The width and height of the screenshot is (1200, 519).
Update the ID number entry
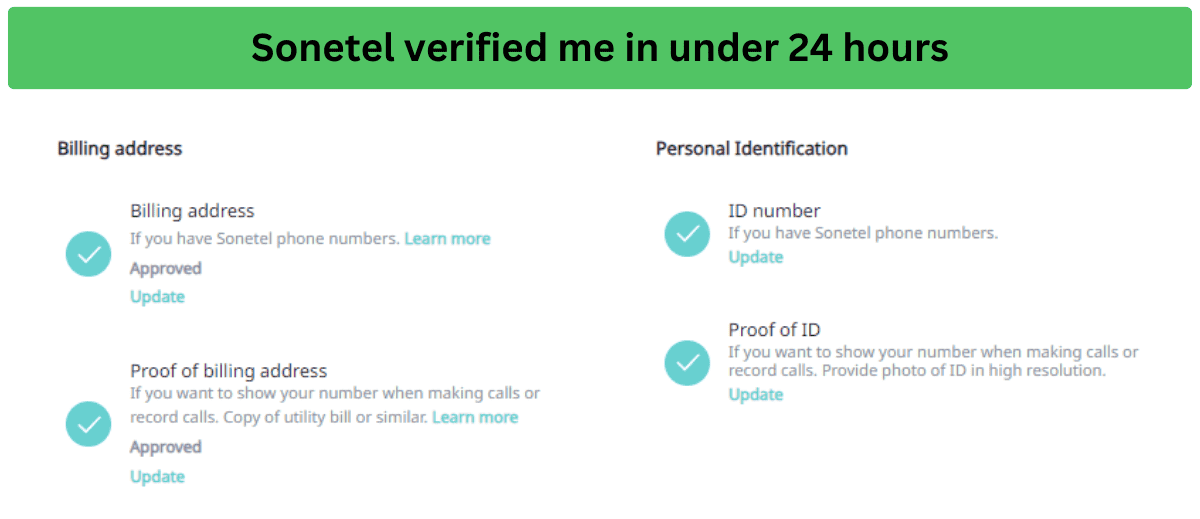pyautogui.click(x=755, y=257)
